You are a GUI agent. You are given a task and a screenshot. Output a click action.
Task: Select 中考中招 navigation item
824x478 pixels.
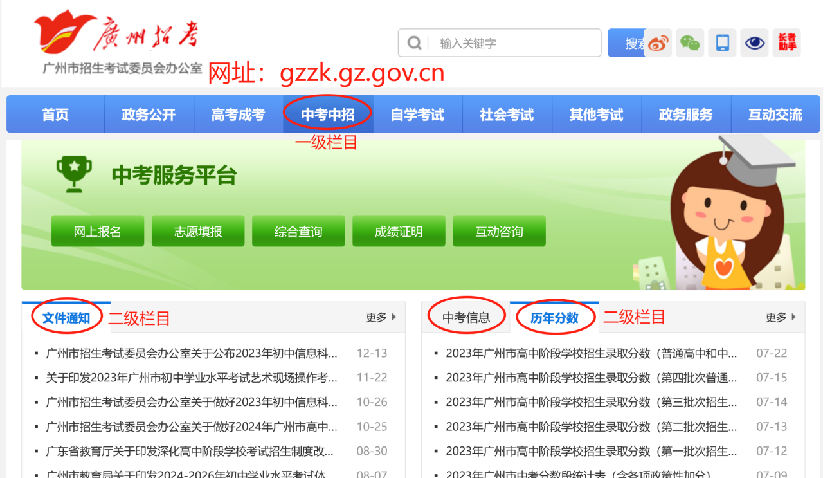point(328,115)
